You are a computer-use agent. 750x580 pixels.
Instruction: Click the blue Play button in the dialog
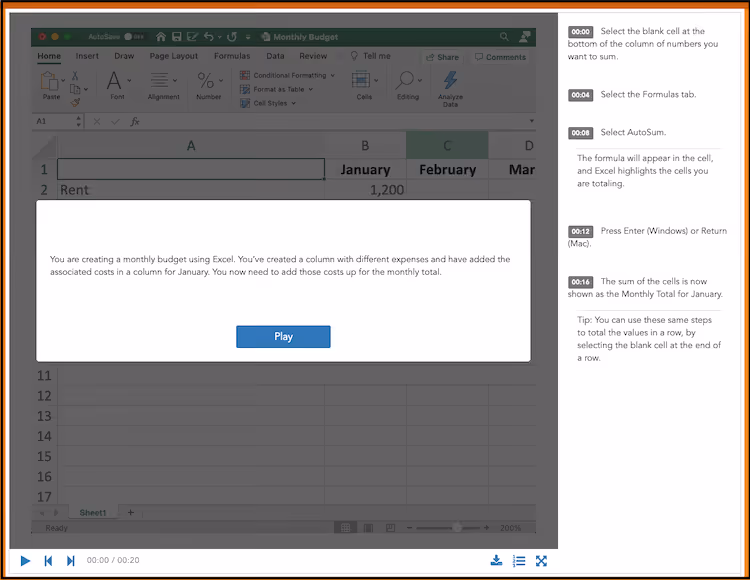click(283, 337)
